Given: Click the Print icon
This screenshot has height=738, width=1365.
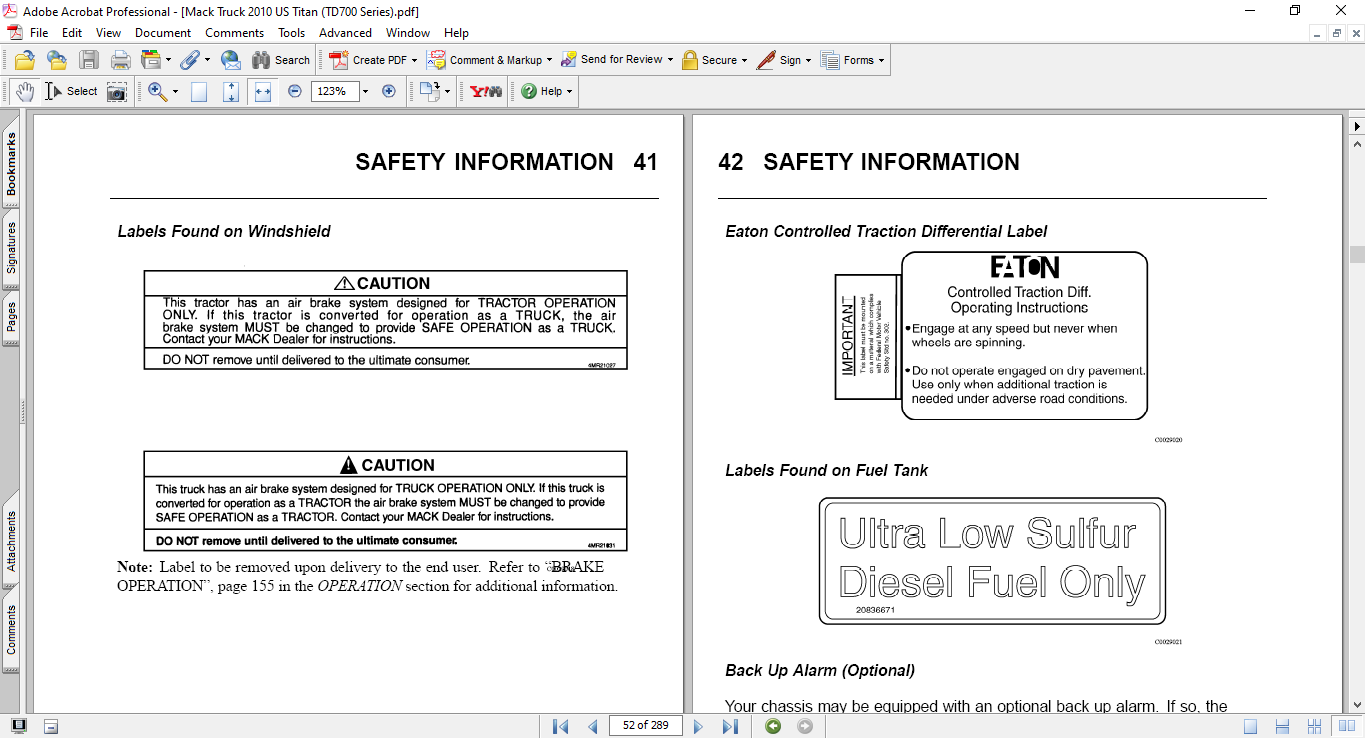Looking at the screenshot, I should coord(120,60).
